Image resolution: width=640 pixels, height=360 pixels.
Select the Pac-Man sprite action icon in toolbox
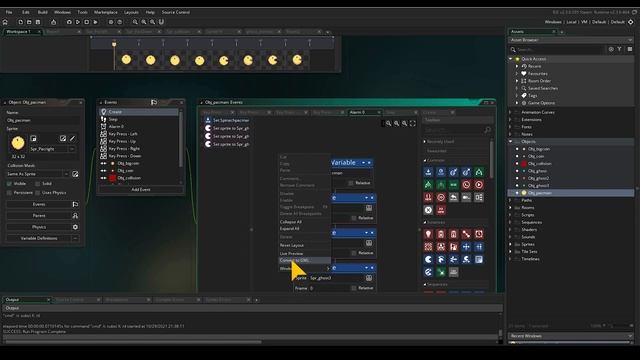coord(428,259)
